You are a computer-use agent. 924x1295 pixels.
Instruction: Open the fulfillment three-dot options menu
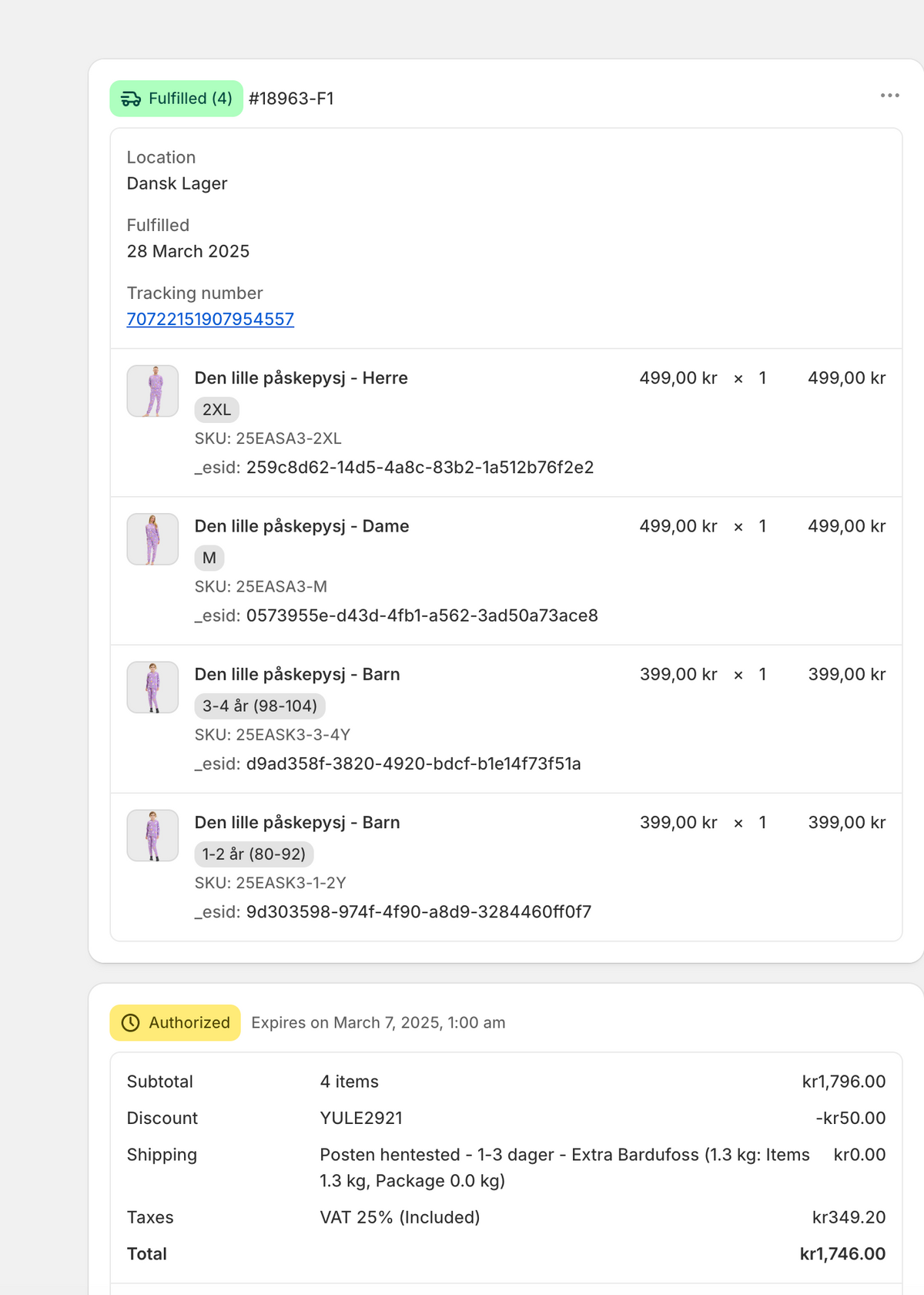pos(889,96)
